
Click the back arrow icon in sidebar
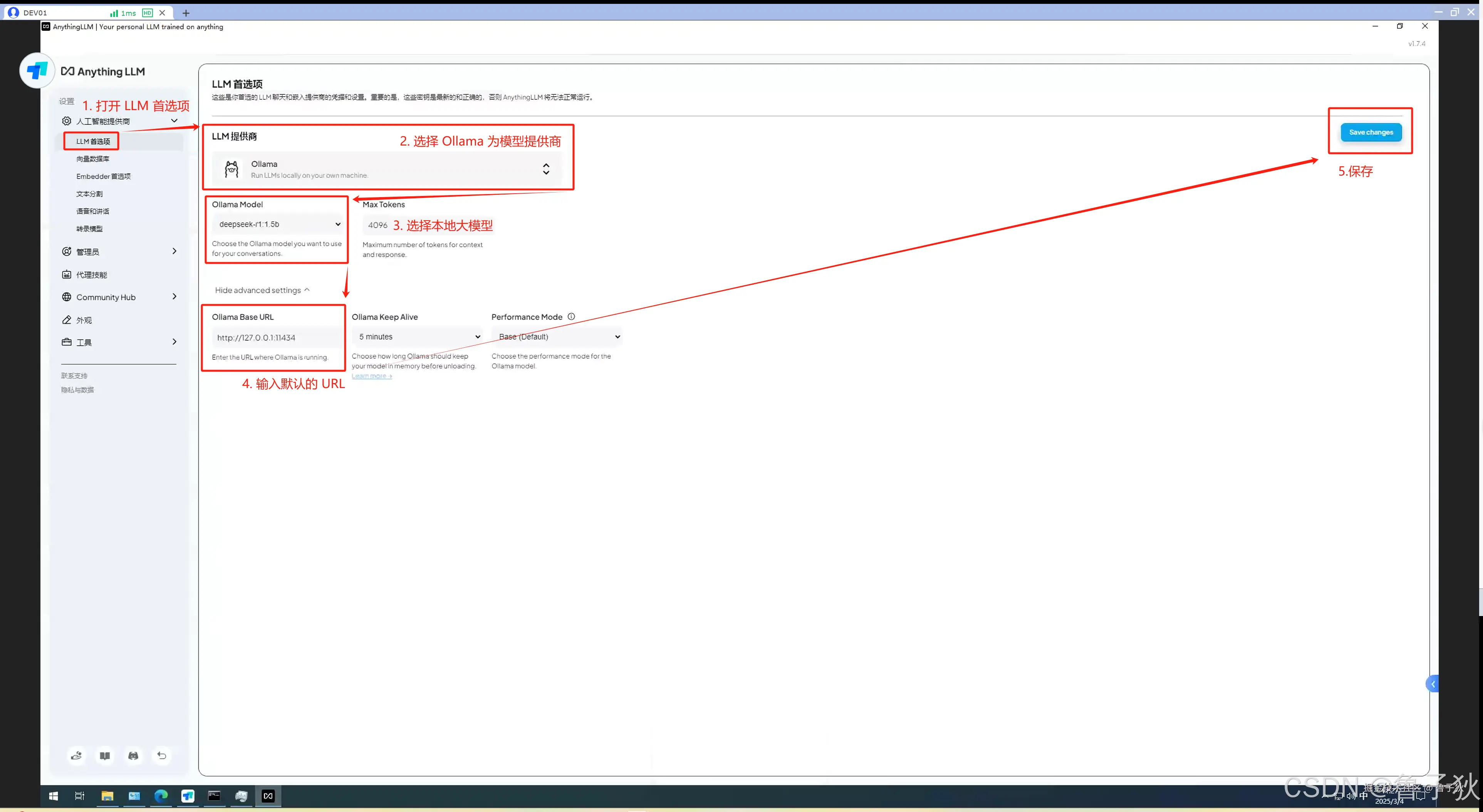(x=162, y=756)
